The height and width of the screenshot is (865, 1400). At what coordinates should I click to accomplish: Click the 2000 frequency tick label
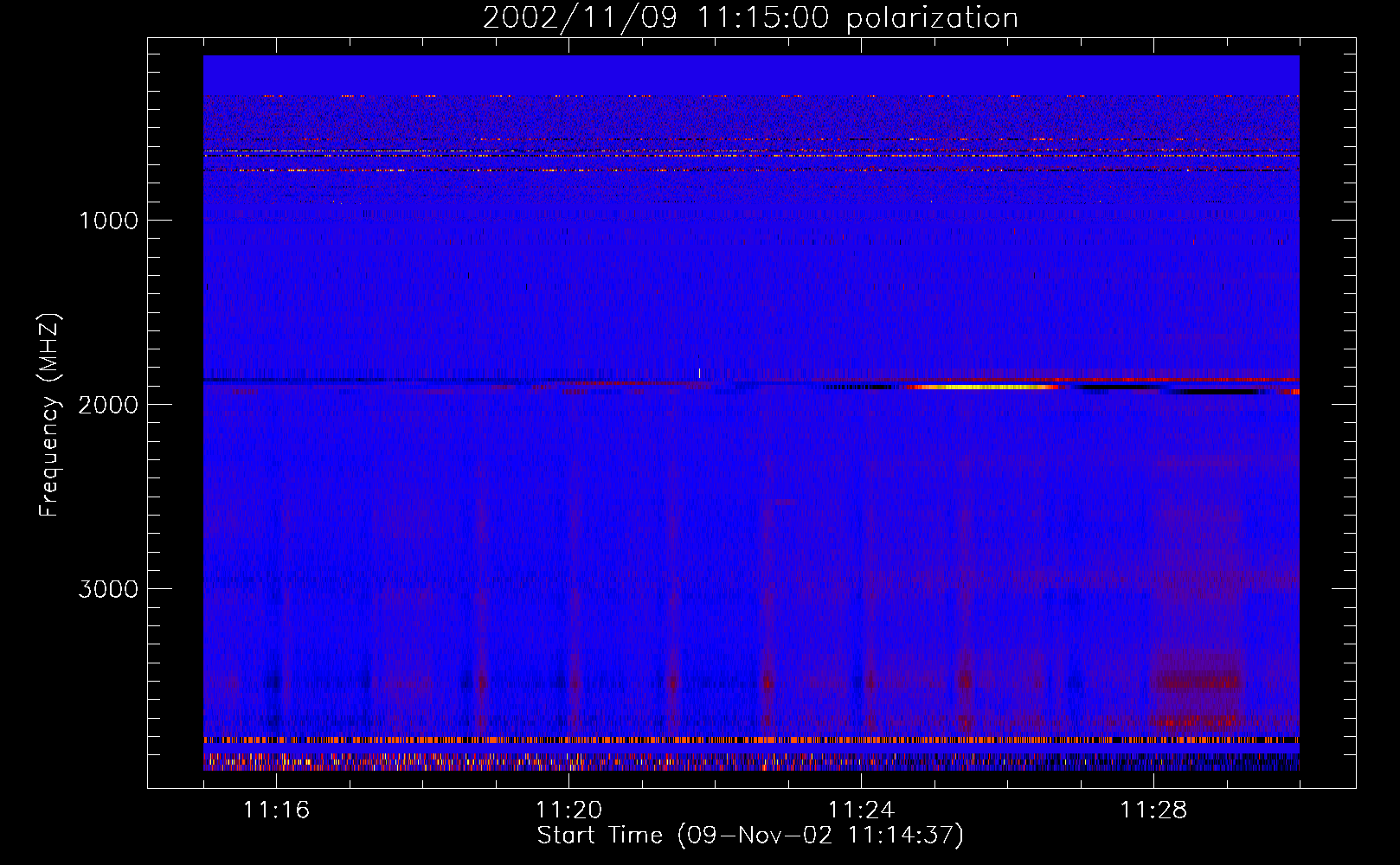[x=108, y=405]
